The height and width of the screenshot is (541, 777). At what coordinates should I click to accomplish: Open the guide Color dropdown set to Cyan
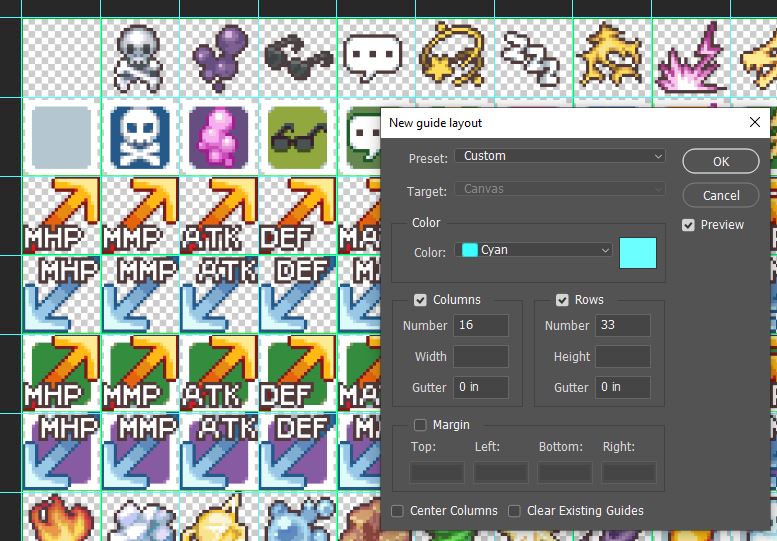(533, 250)
